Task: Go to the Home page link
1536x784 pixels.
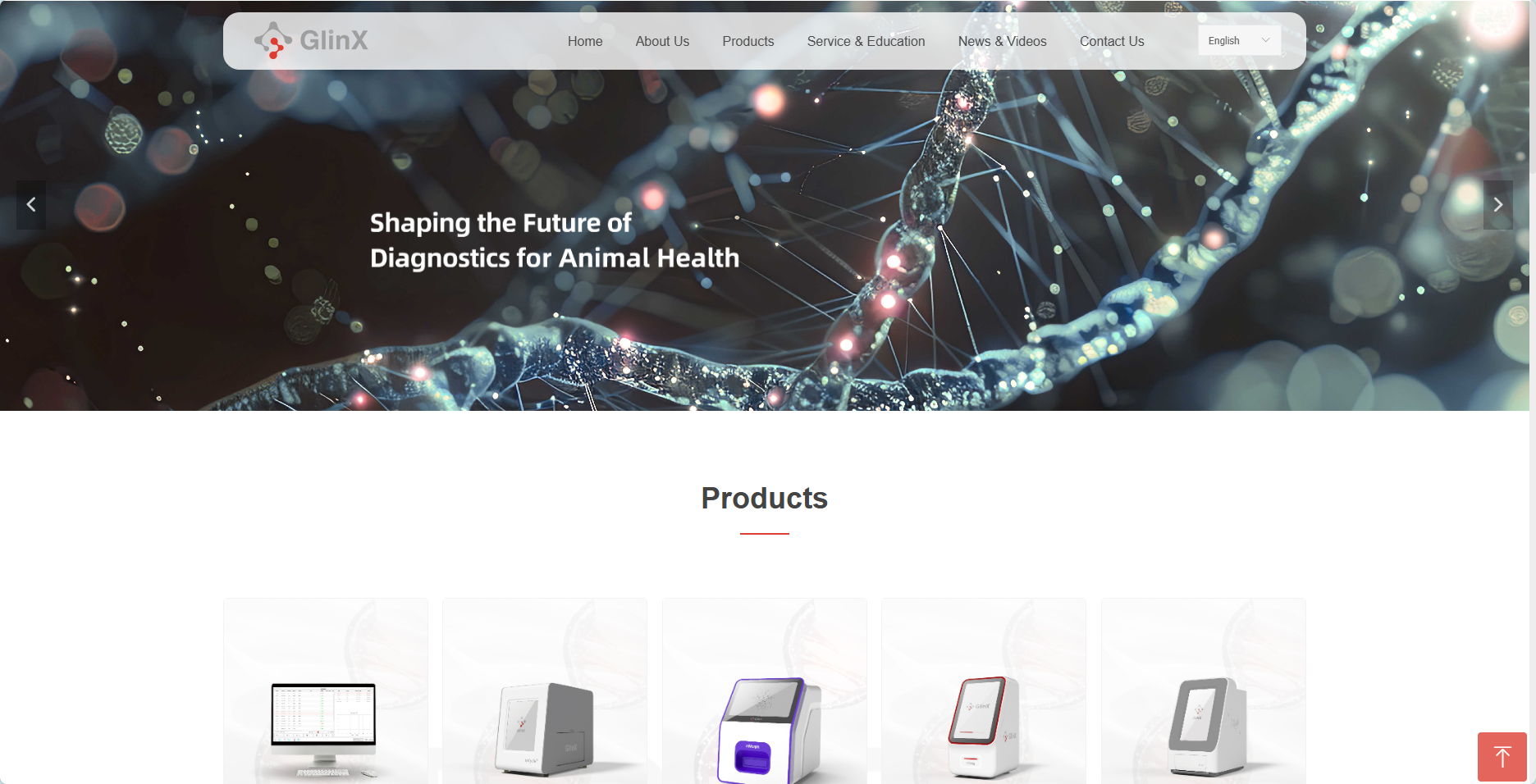Action: tap(585, 41)
